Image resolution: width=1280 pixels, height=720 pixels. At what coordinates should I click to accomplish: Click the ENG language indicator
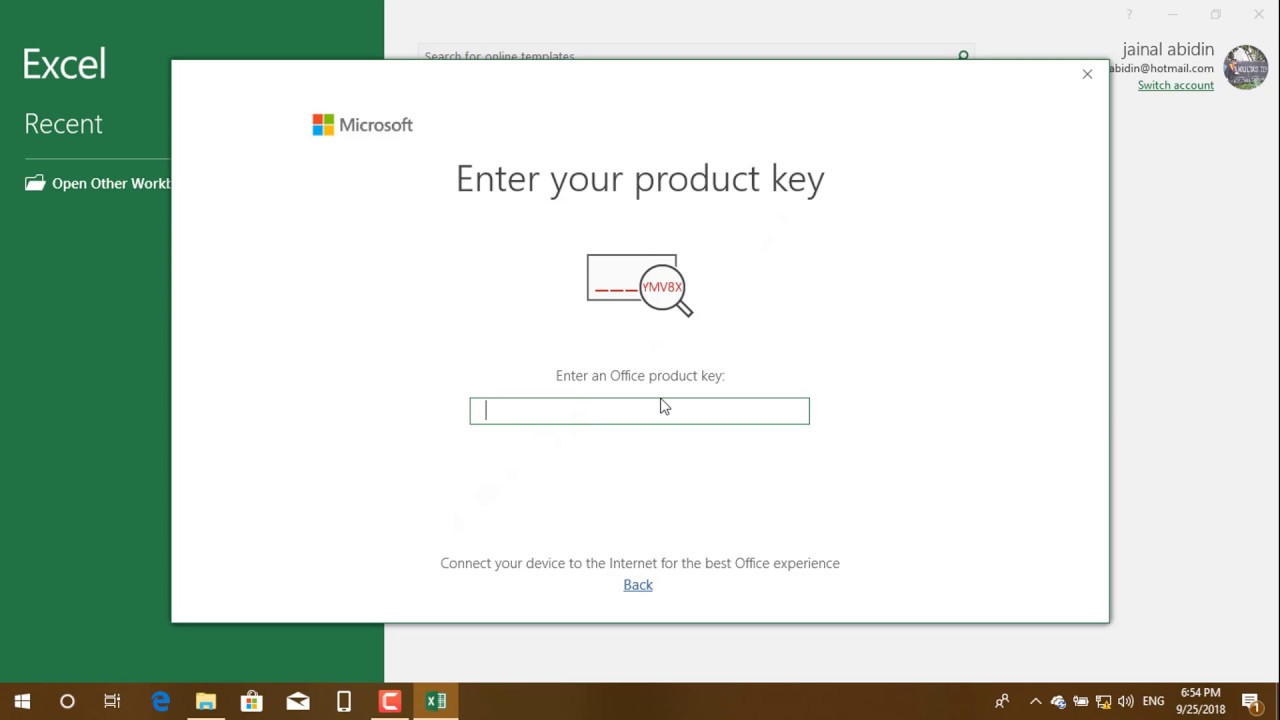coord(1153,701)
